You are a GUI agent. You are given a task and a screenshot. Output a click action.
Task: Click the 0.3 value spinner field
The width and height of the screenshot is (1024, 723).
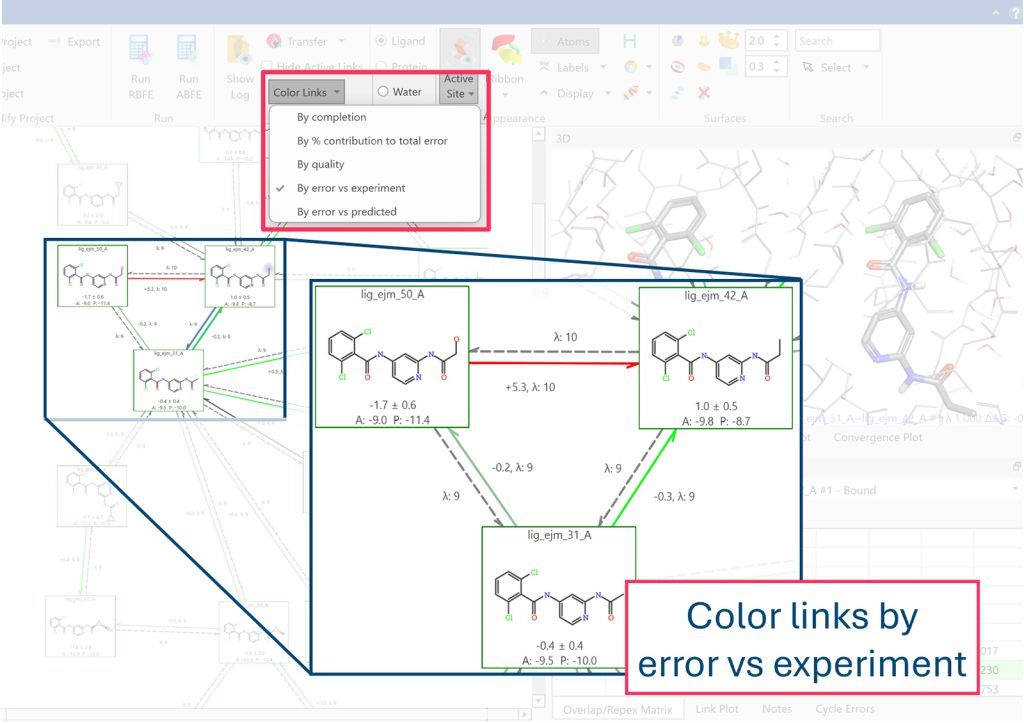(x=765, y=67)
